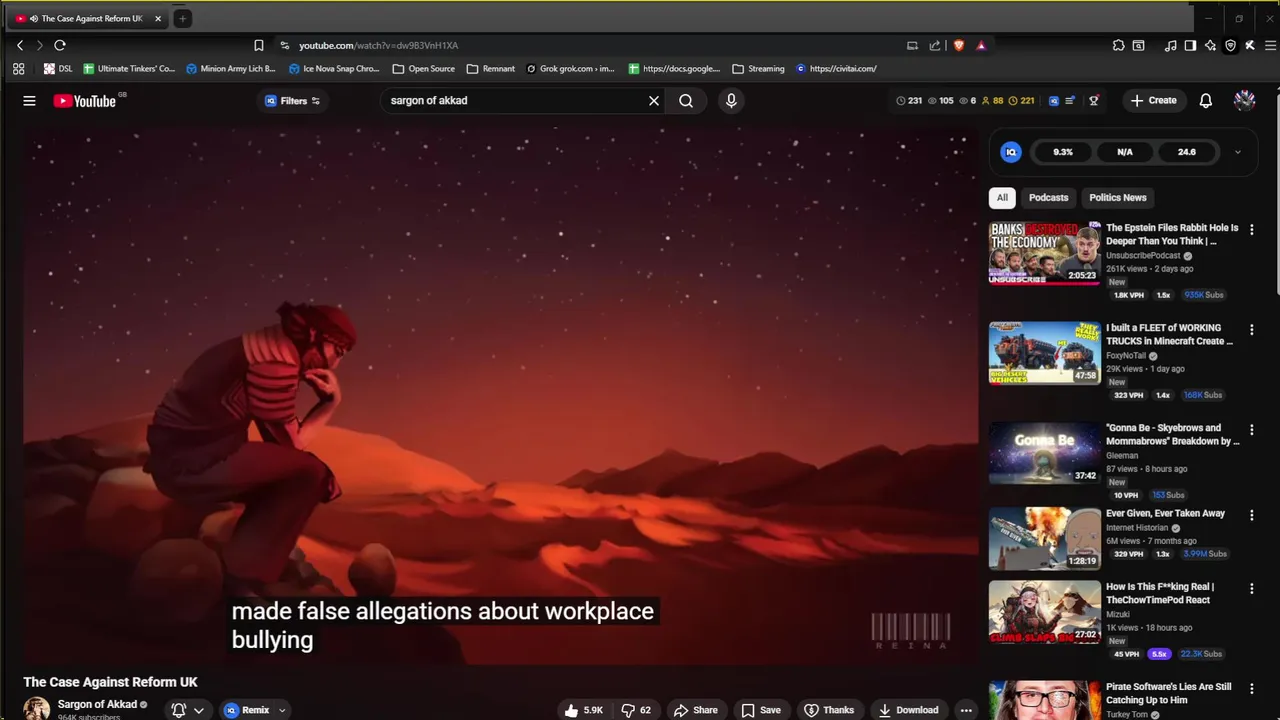
Task: Open YouTube notifications bell
Action: click(1206, 100)
